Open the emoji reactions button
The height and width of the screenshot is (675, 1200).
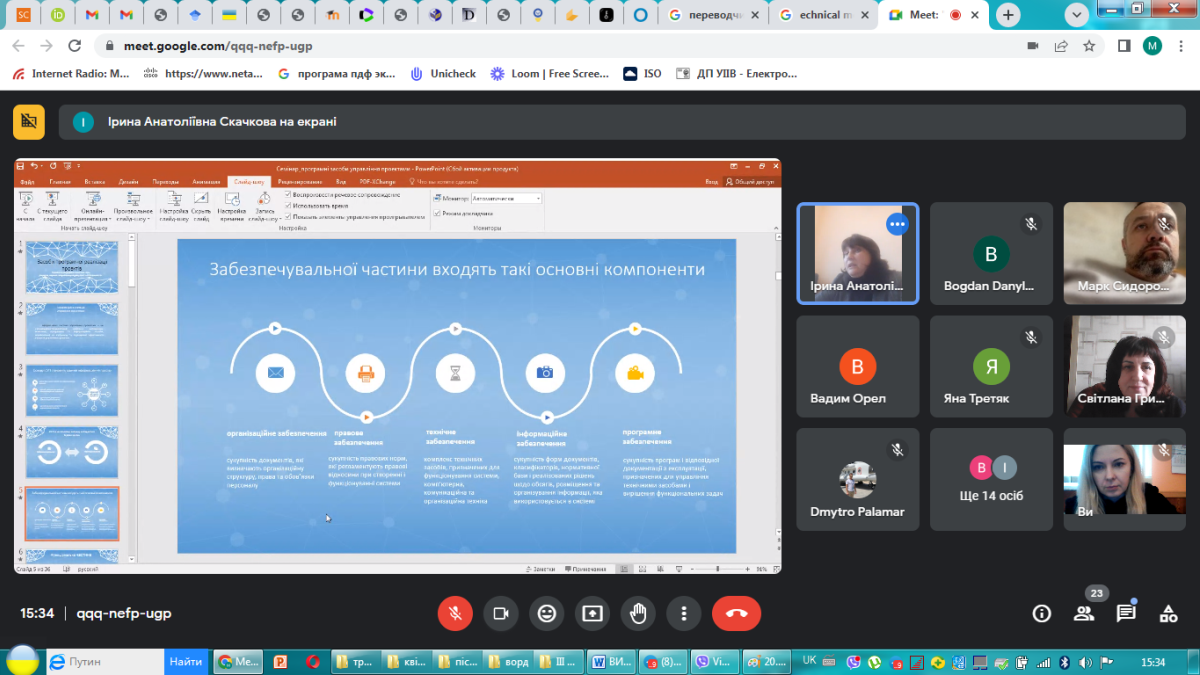pyautogui.click(x=547, y=613)
